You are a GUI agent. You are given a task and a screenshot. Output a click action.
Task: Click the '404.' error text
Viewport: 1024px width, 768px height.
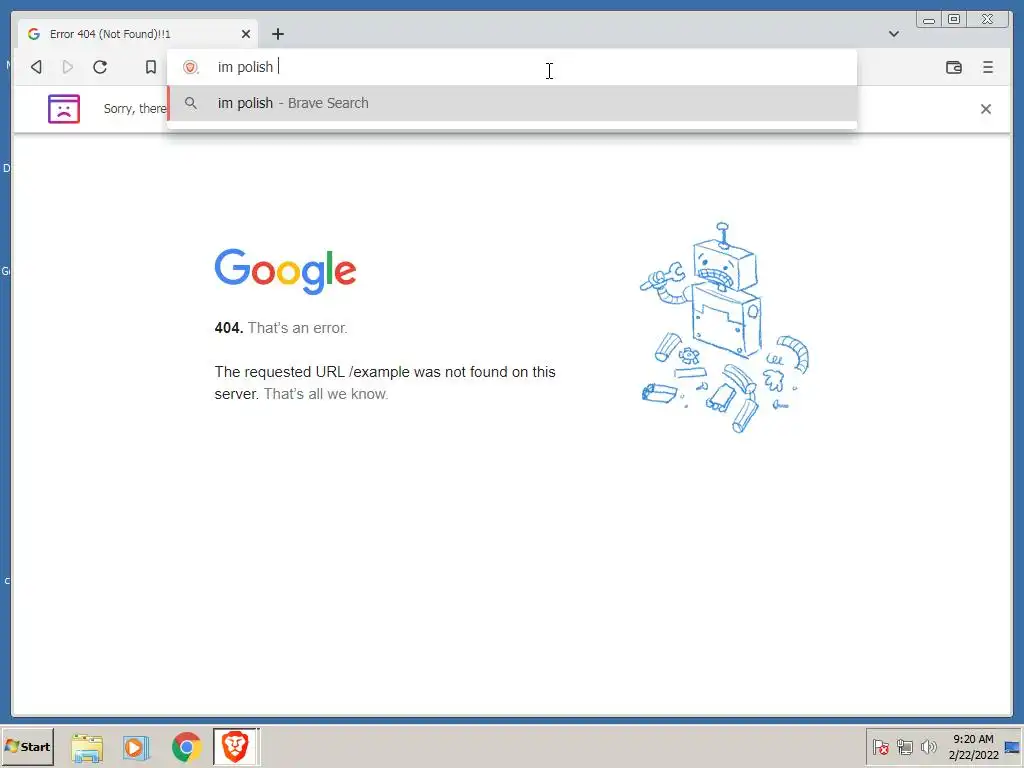[x=229, y=328]
